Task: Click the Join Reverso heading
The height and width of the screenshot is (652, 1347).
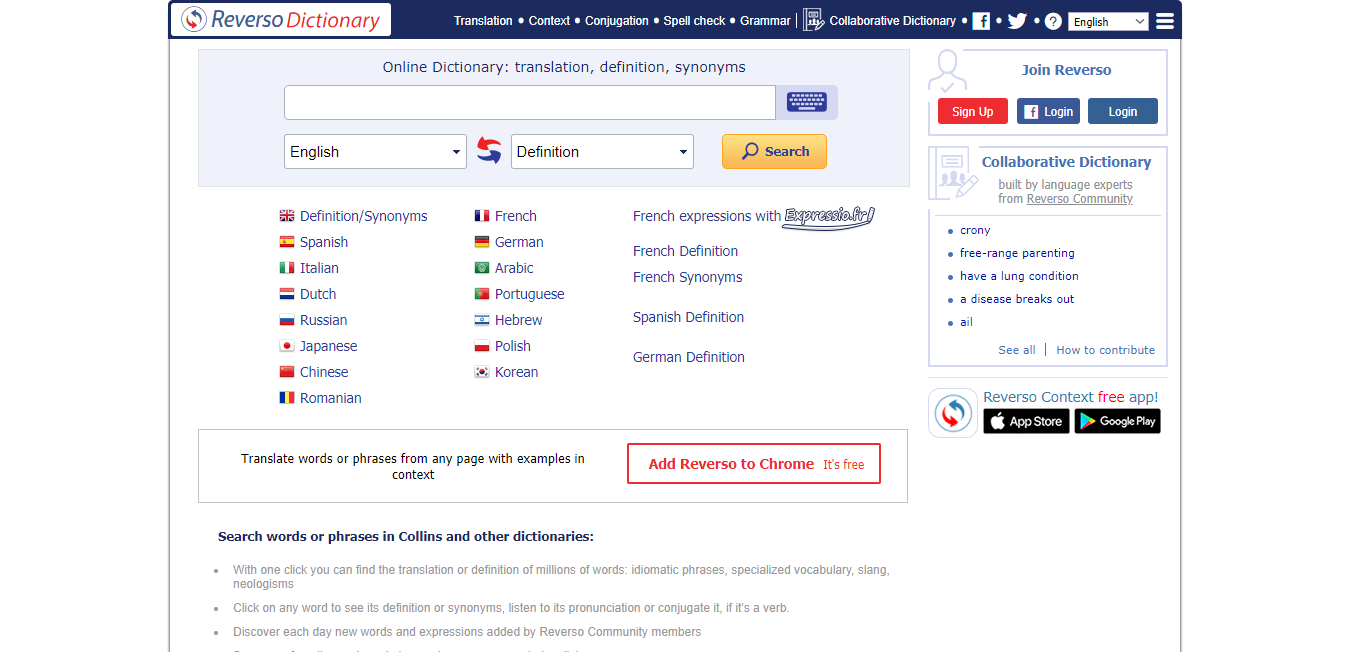Action: pyautogui.click(x=1066, y=70)
